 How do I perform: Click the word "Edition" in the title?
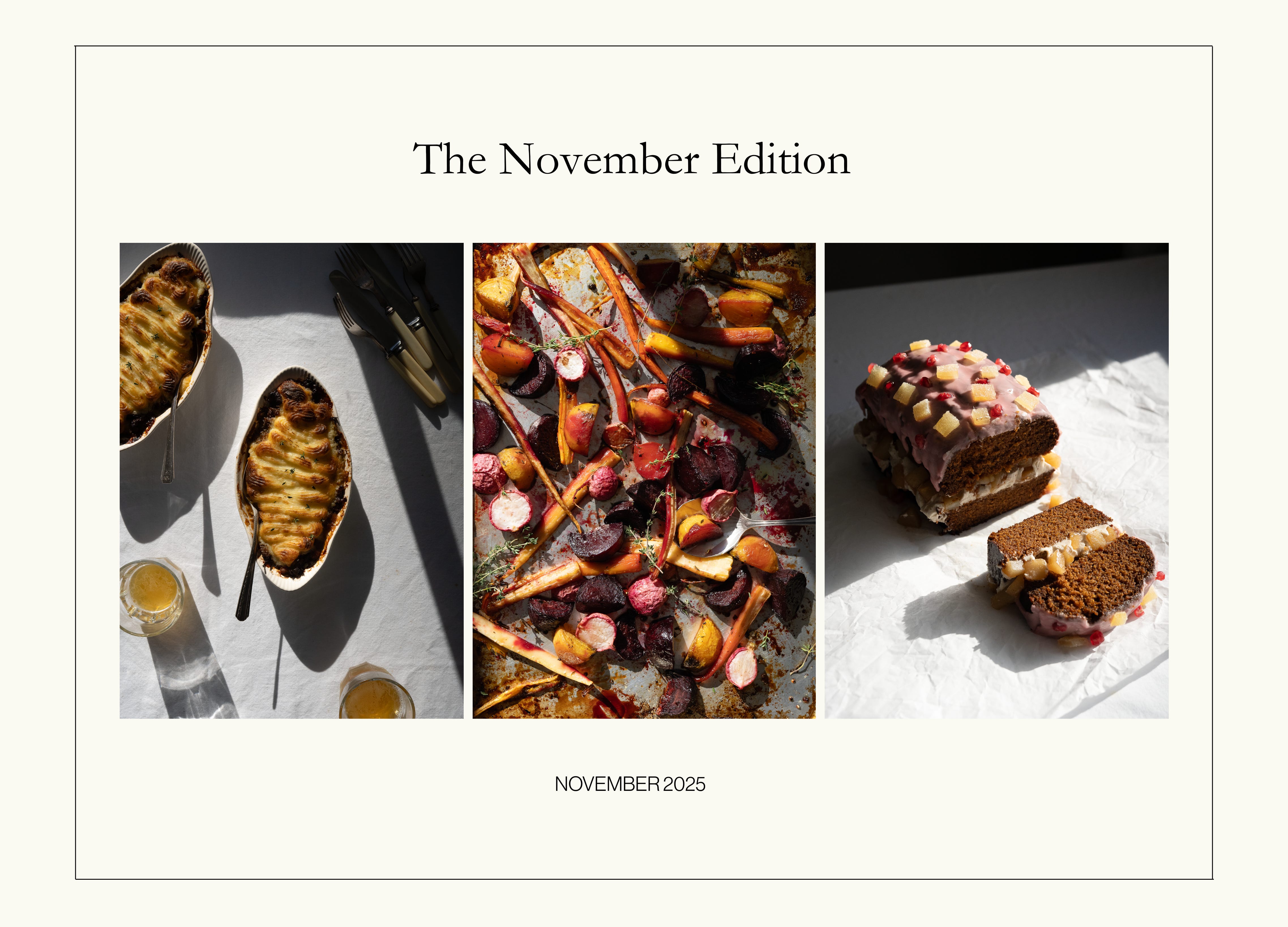(781, 159)
